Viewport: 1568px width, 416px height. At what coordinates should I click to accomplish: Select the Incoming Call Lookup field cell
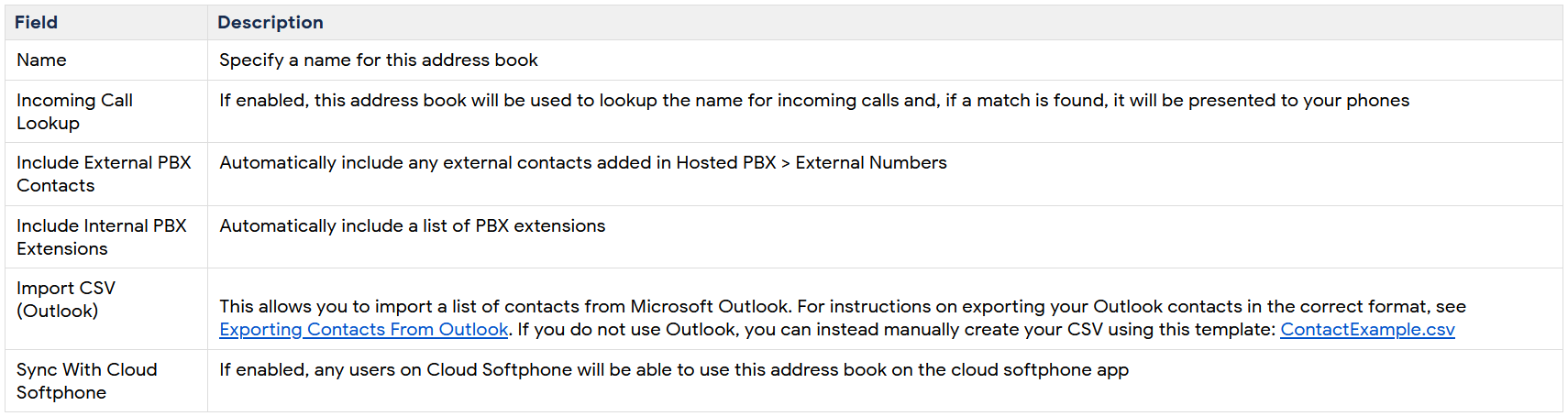[x=106, y=112]
